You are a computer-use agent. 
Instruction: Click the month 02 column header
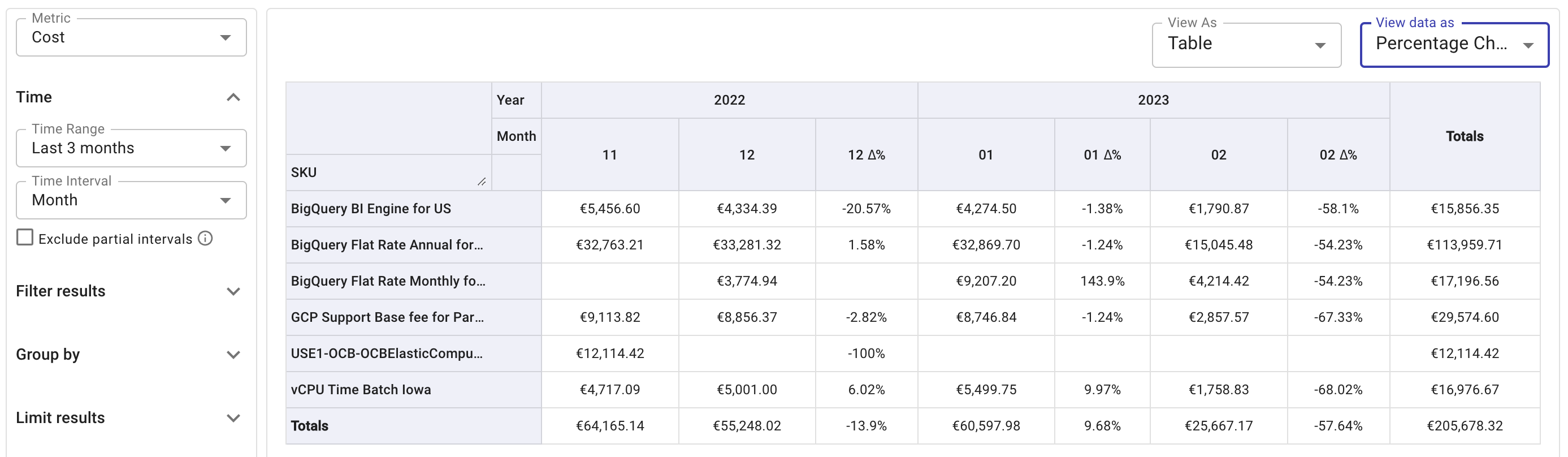pyautogui.click(x=1219, y=155)
